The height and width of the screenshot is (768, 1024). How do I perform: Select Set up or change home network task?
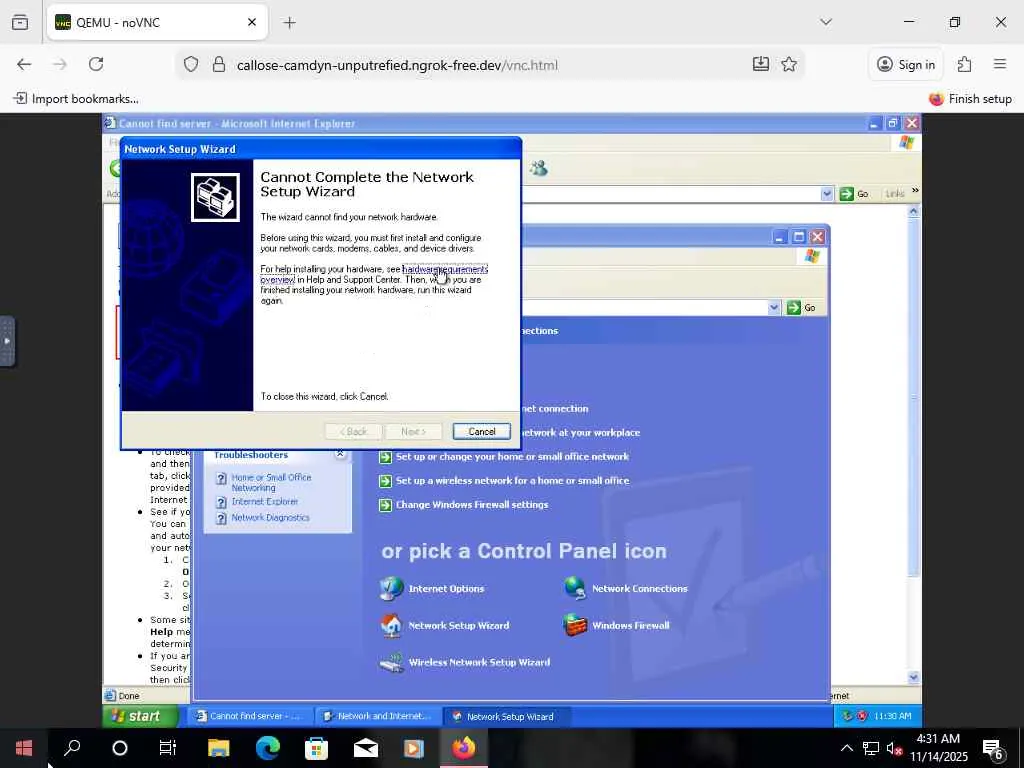(513, 456)
